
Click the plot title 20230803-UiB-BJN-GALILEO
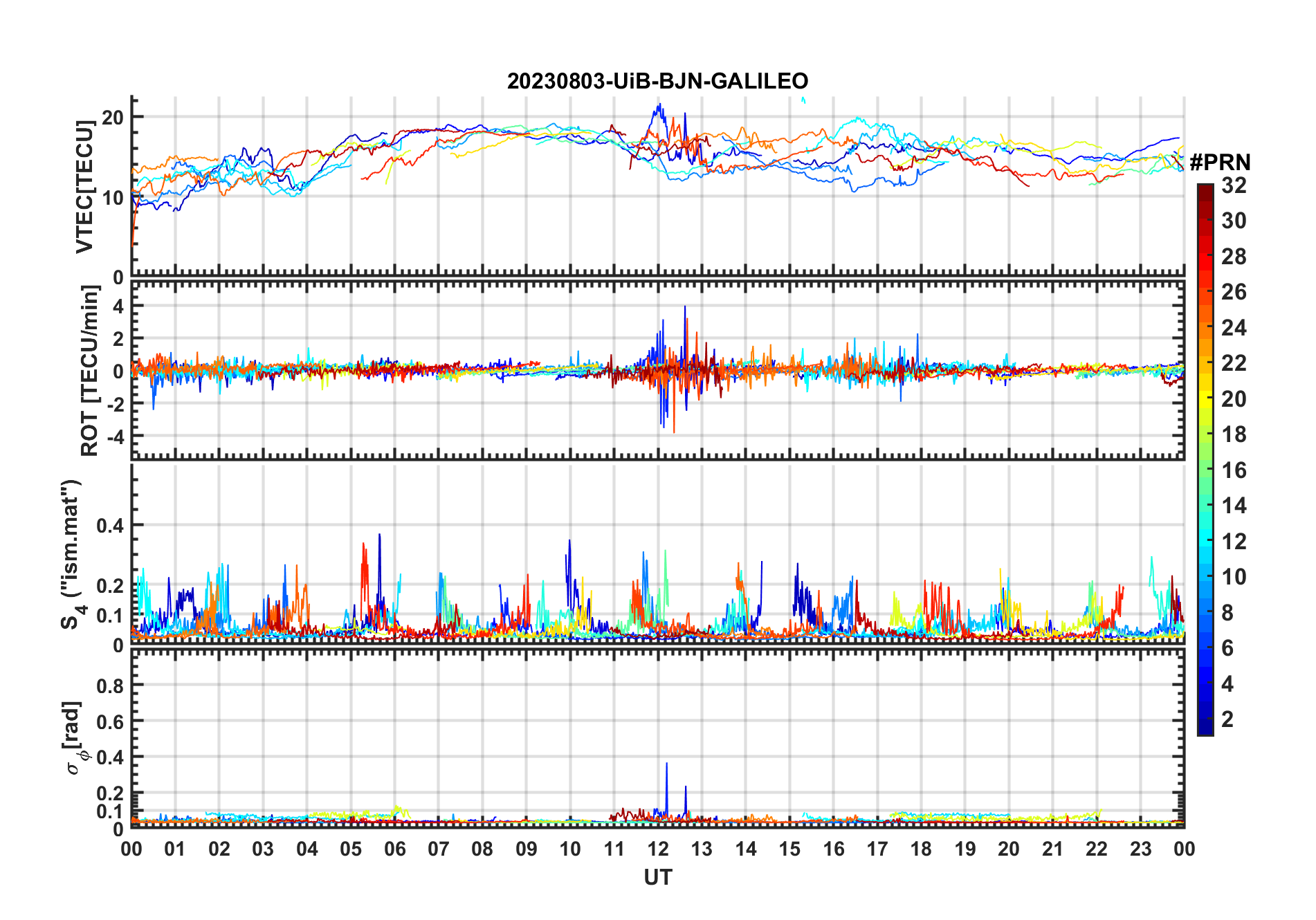(657, 82)
